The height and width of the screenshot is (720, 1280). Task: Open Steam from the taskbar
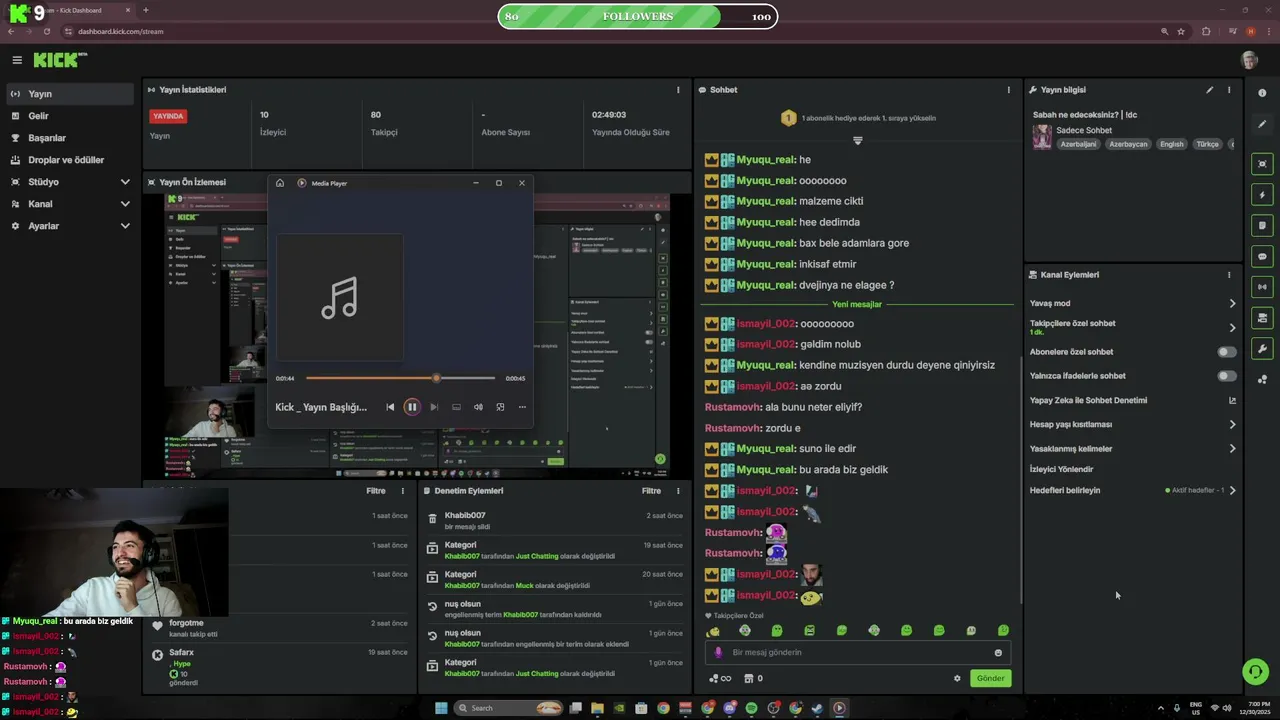(x=817, y=708)
